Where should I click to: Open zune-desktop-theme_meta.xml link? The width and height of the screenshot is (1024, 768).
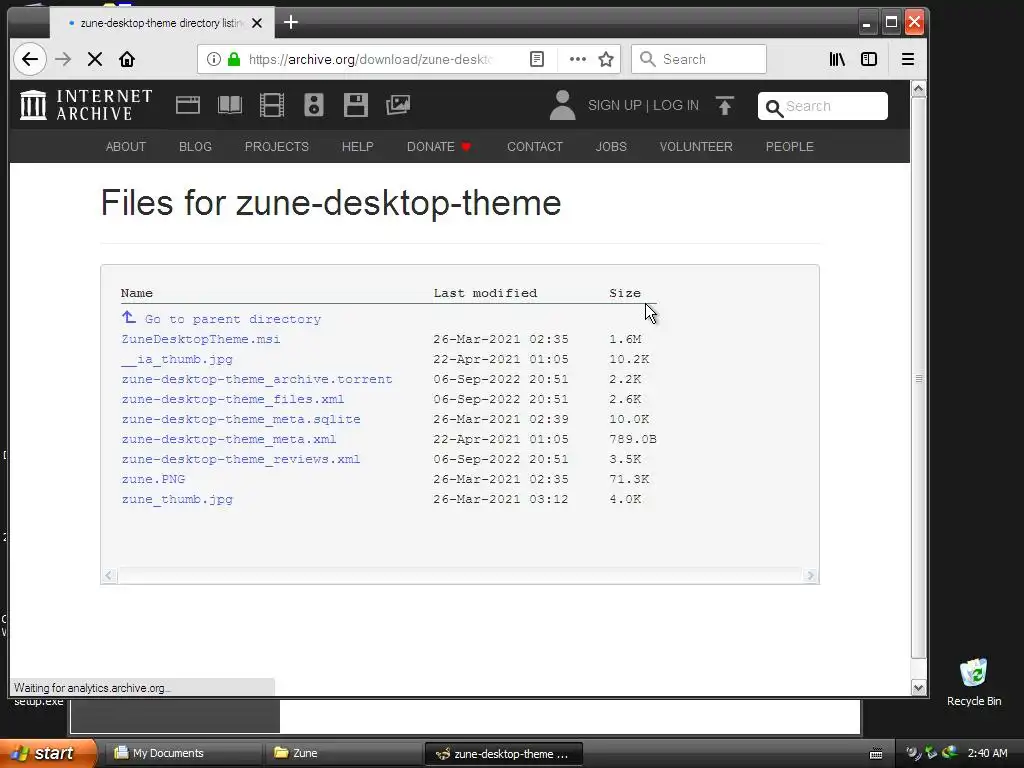[229, 440]
